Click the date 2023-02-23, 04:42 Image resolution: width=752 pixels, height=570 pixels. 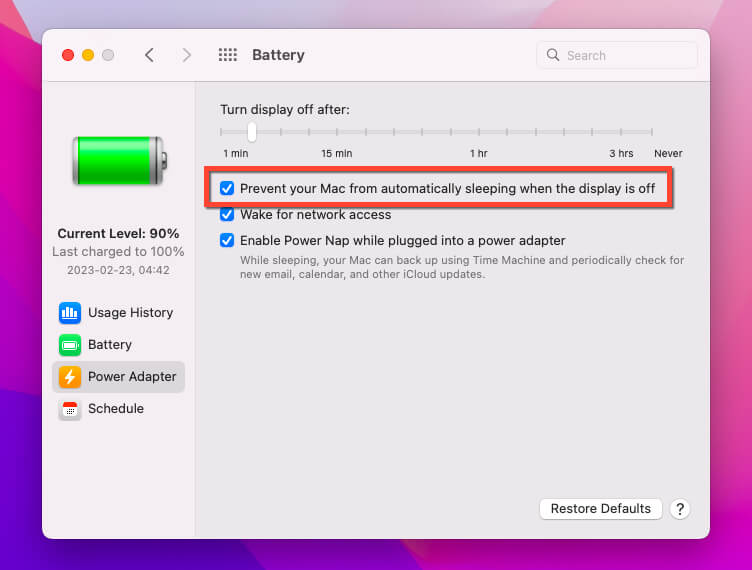click(118, 270)
